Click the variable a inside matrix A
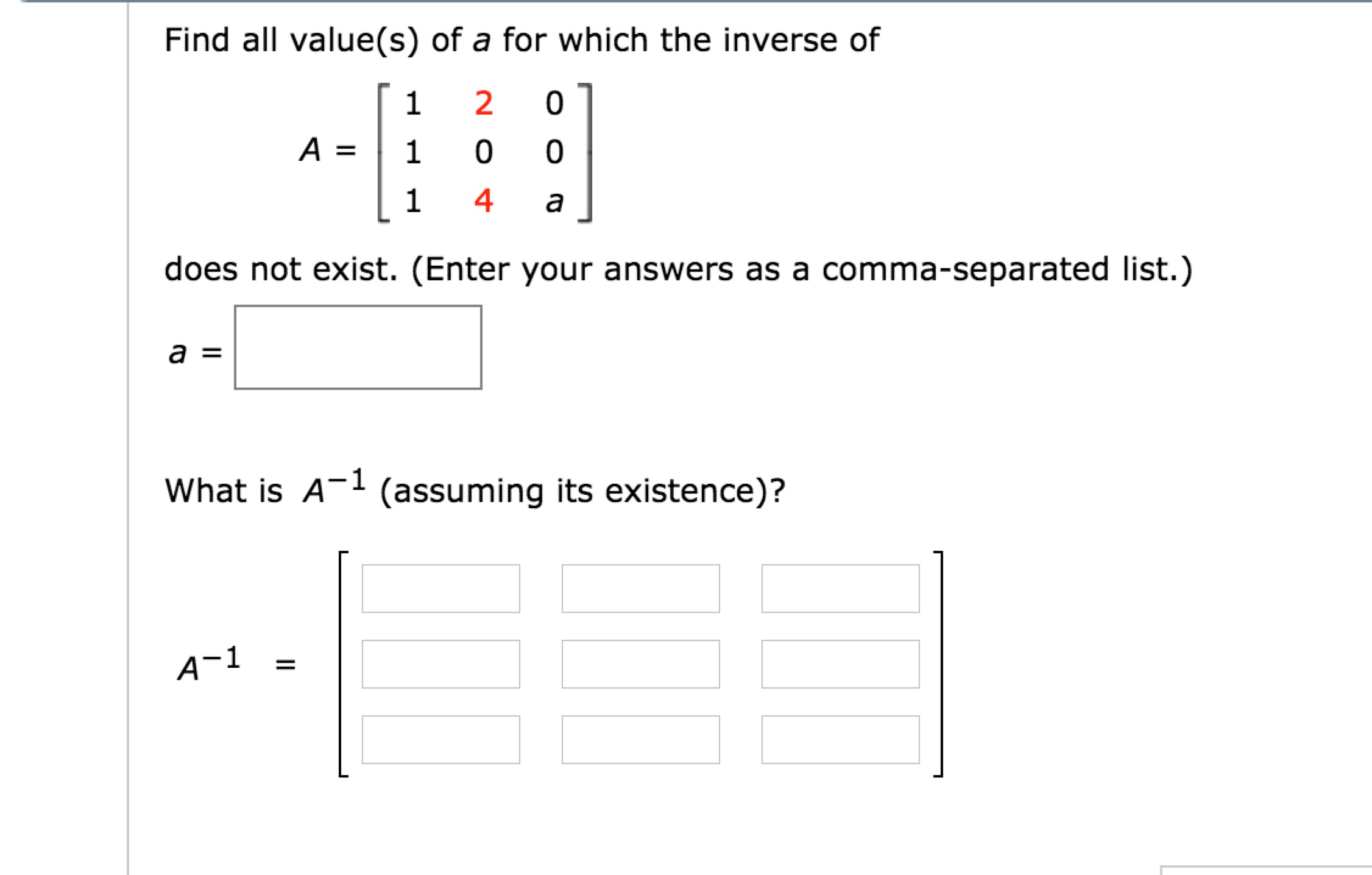This screenshot has height=875, width=1372. (x=554, y=202)
